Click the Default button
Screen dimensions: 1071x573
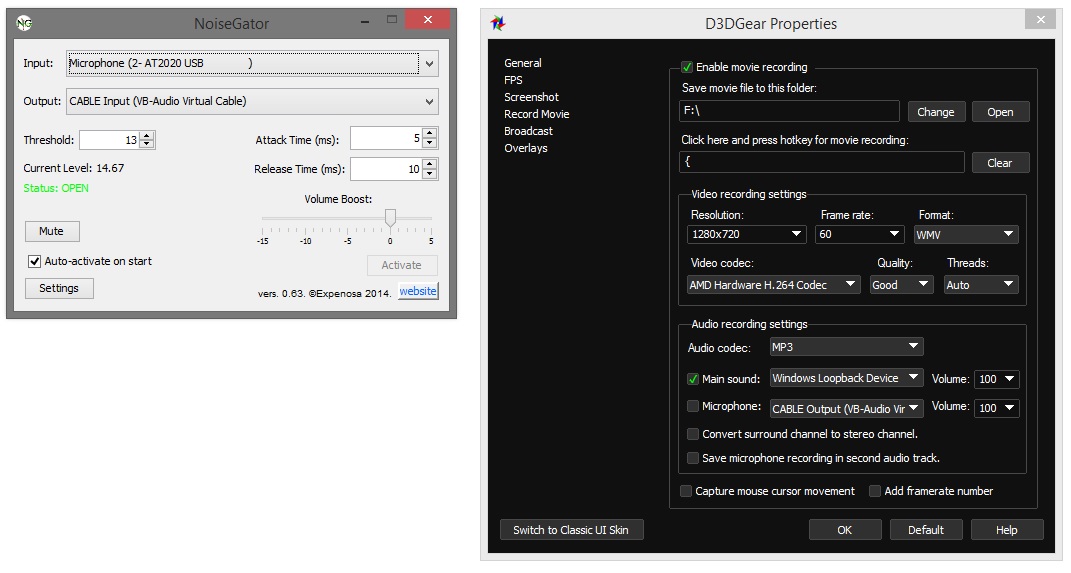926,530
